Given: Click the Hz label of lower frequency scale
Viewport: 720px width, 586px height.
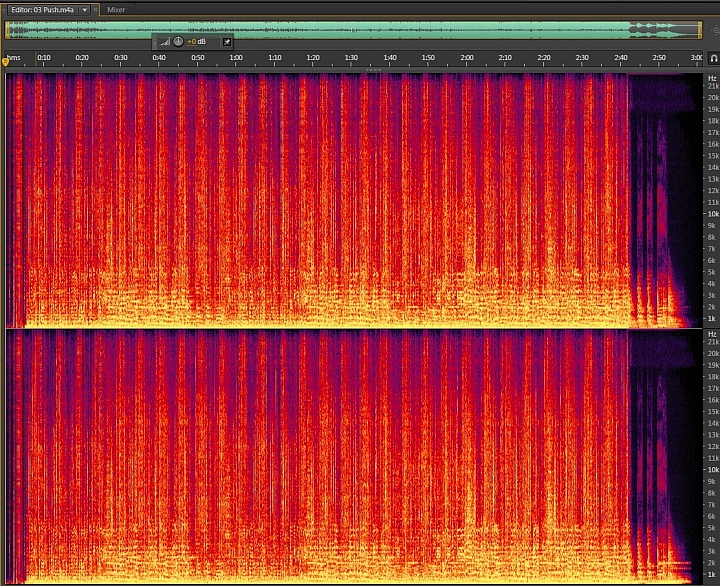Looking at the screenshot, I should click(x=712, y=334).
